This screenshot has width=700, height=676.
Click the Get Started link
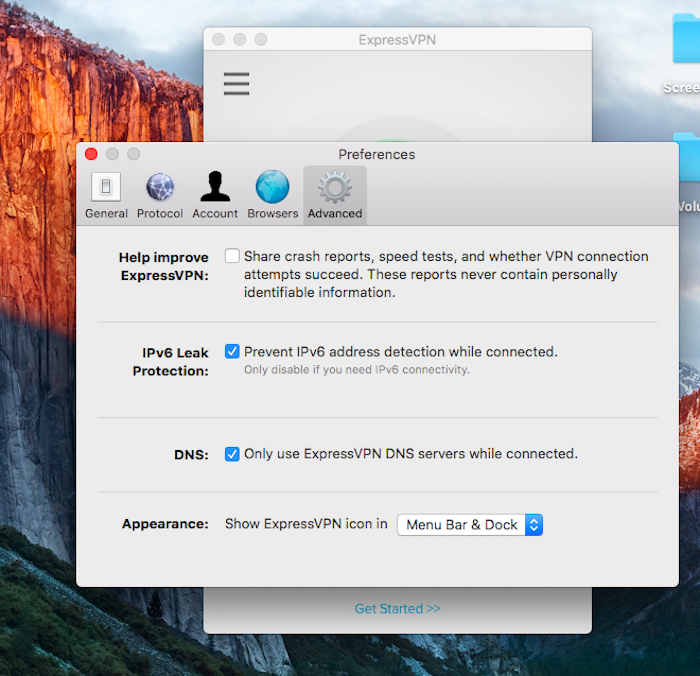(397, 609)
